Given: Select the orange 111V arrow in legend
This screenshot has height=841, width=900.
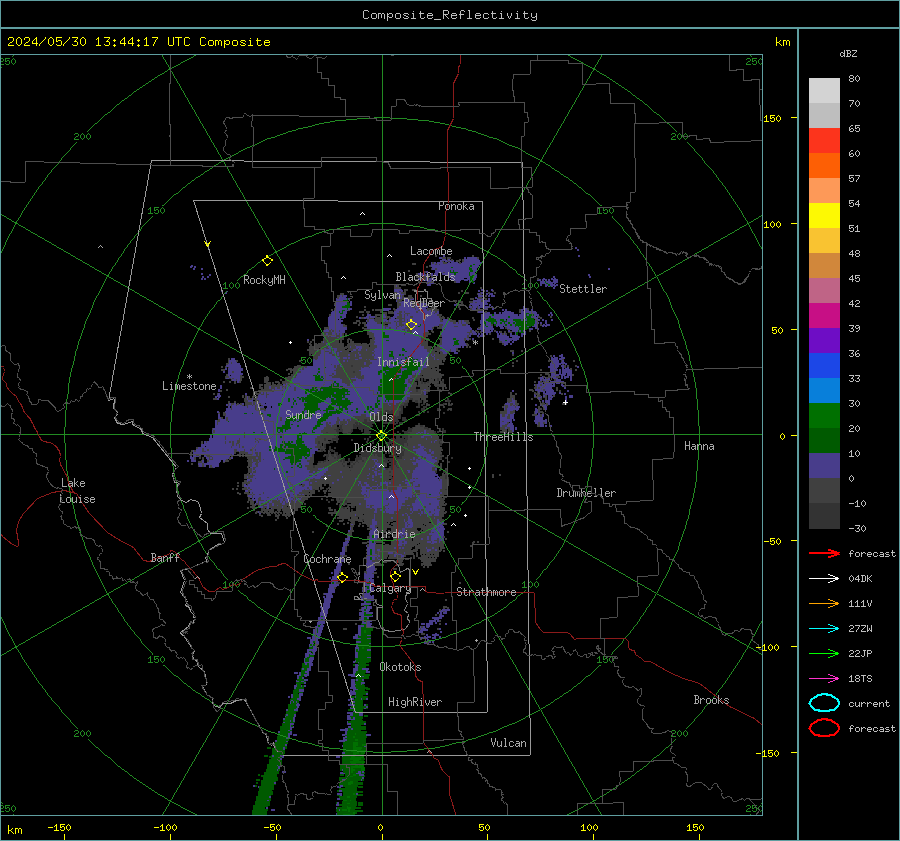Looking at the screenshot, I should (824, 603).
